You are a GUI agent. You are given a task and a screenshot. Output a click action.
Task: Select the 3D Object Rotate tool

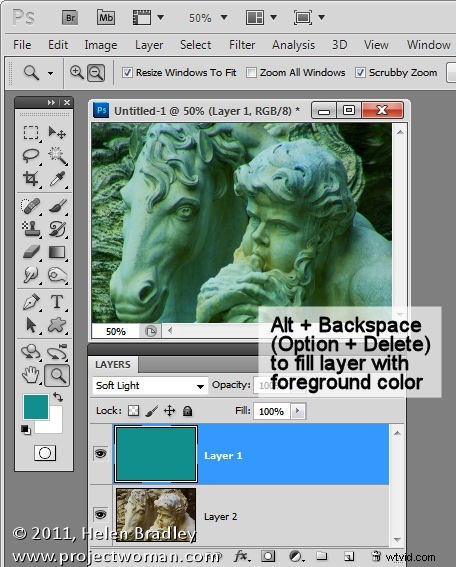pyautogui.click(x=31, y=352)
